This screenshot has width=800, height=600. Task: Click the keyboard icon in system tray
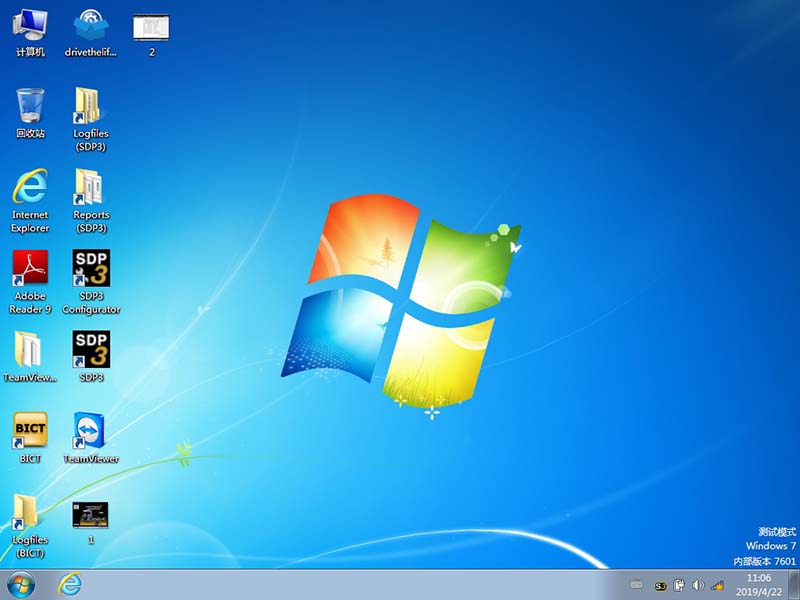636,585
